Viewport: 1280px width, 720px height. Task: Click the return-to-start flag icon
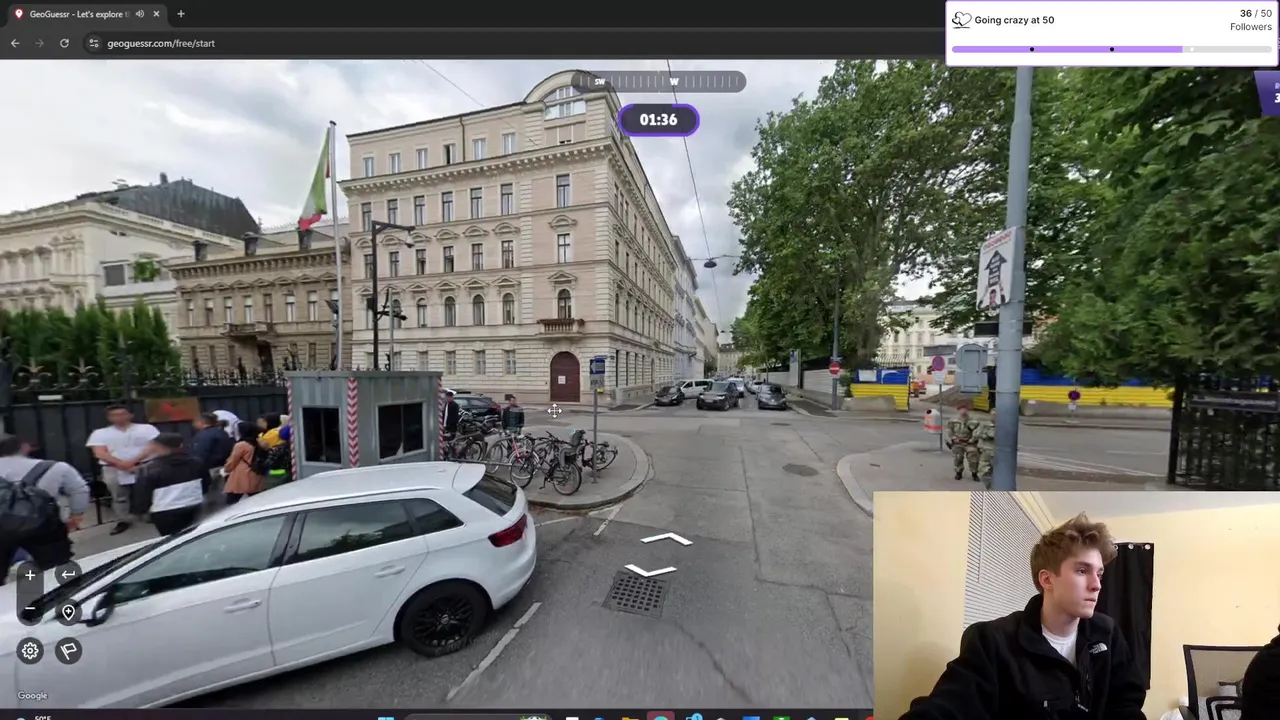click(68, 651)
